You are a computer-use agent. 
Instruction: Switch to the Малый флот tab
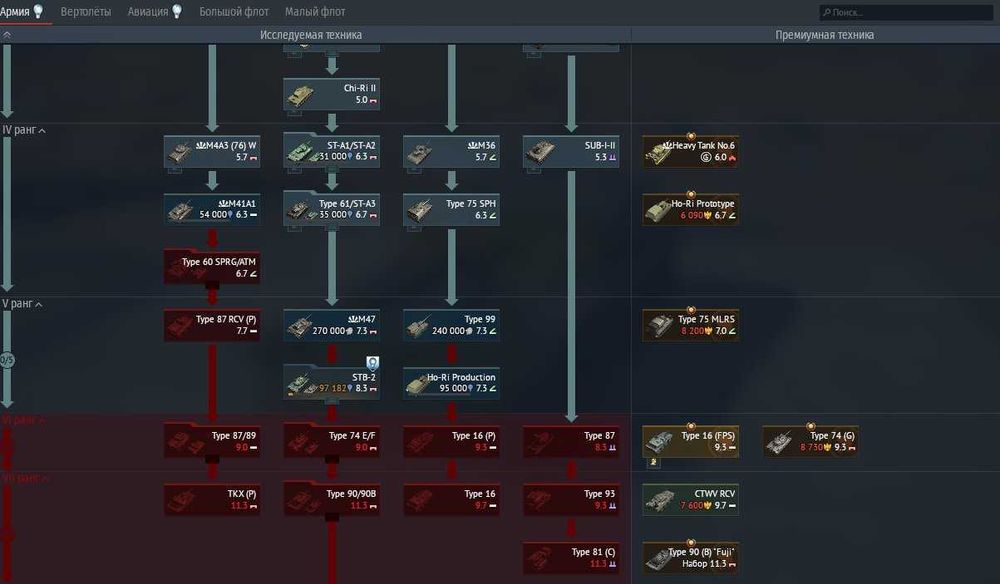coord(315,11)
